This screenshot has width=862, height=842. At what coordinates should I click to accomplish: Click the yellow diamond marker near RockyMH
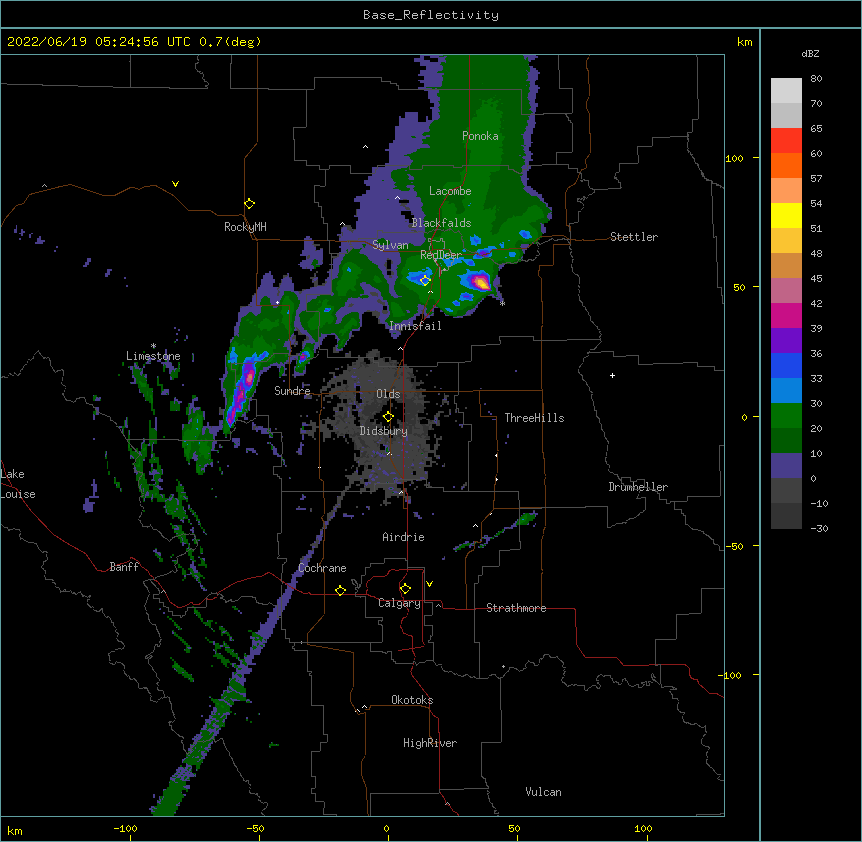click(x=250, y=204)
